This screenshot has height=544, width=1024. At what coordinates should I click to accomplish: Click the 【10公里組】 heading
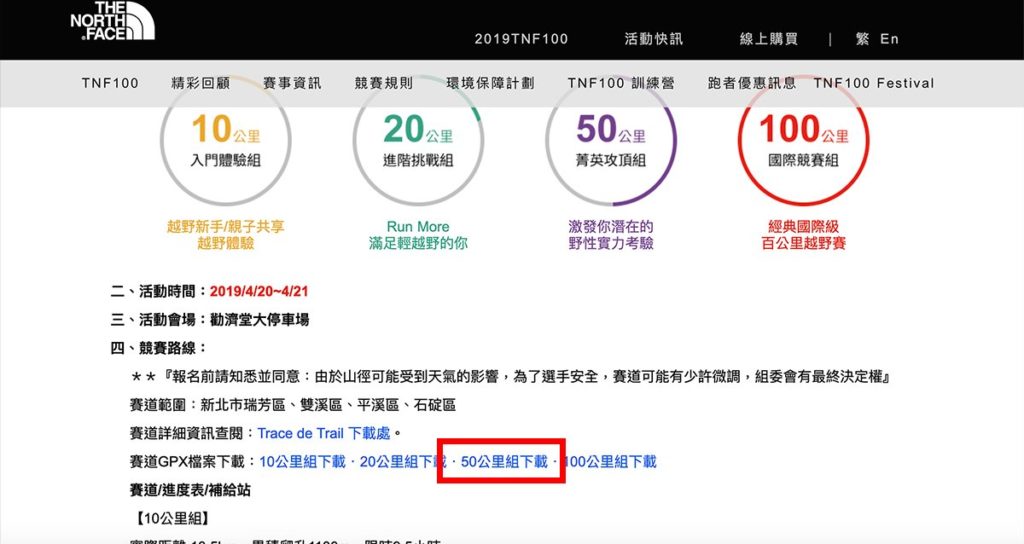click(x=172, y=519)
